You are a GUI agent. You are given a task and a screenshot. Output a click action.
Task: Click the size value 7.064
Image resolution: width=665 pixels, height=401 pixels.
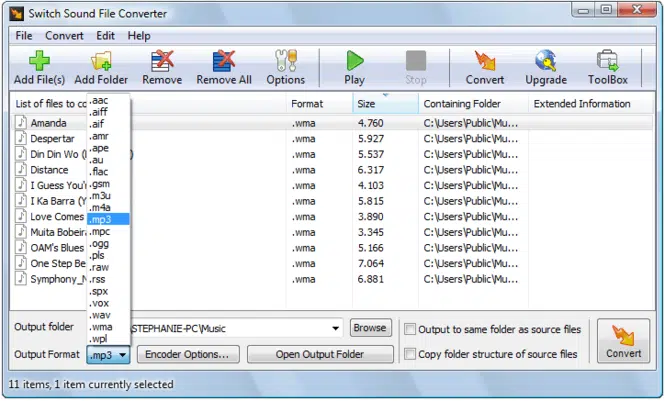(x=371, y=263)
